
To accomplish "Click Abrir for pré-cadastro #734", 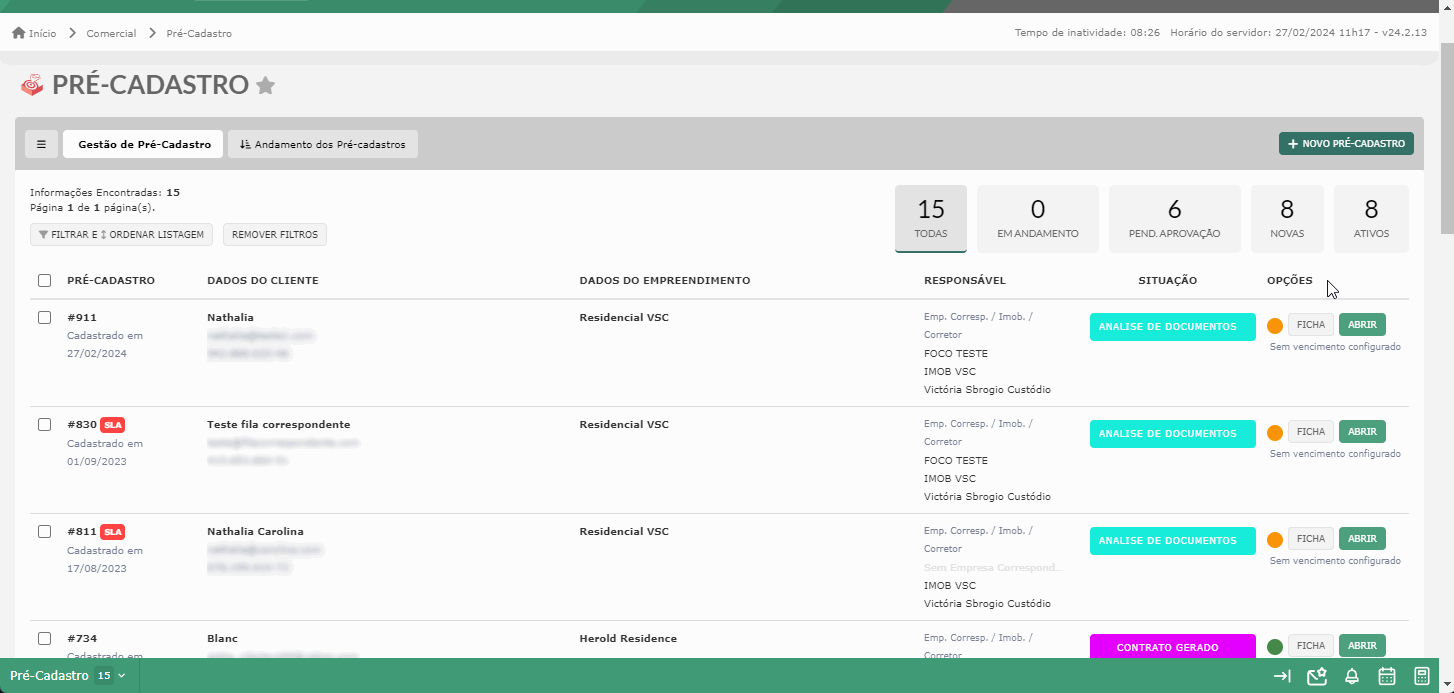I will [x=1362, y=646].
